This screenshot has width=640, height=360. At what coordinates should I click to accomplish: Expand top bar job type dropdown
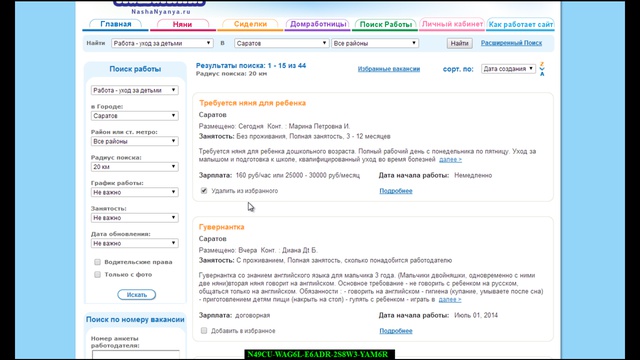point(162,43)
